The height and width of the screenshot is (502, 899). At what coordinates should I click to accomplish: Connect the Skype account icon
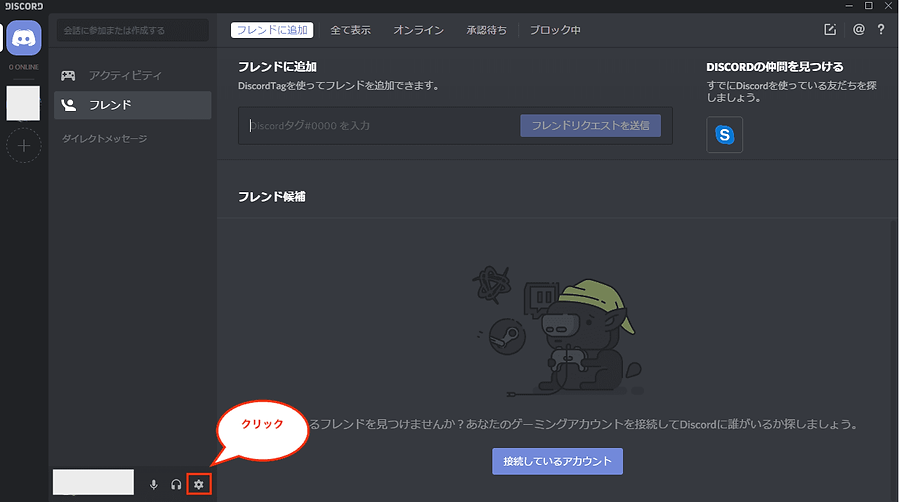click(725, 135)
